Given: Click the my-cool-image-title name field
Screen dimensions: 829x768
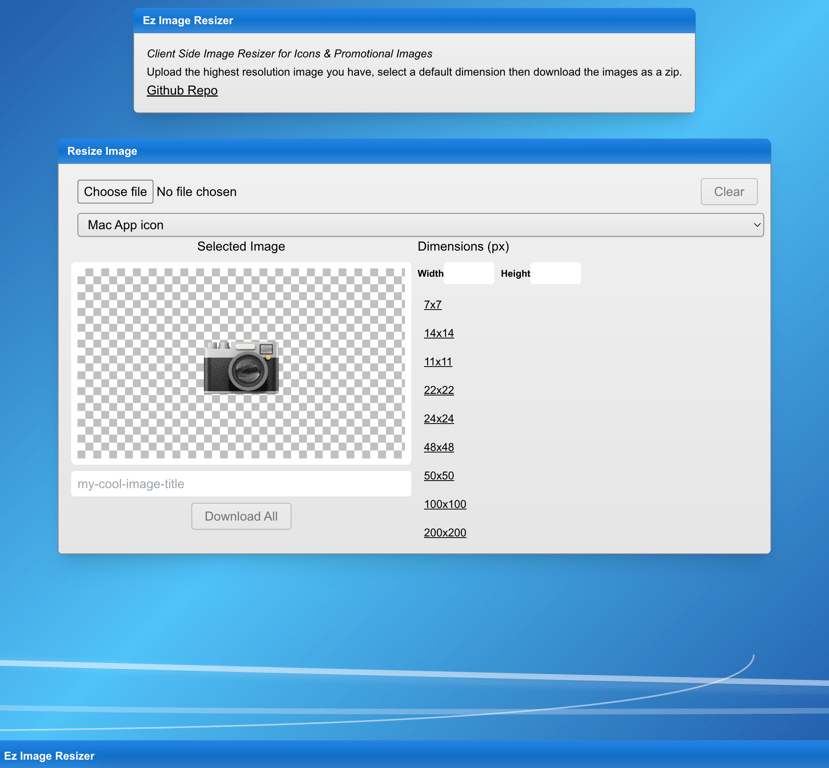Looking at the screenshot, I should pyautogui.click(x=241, y=484).
